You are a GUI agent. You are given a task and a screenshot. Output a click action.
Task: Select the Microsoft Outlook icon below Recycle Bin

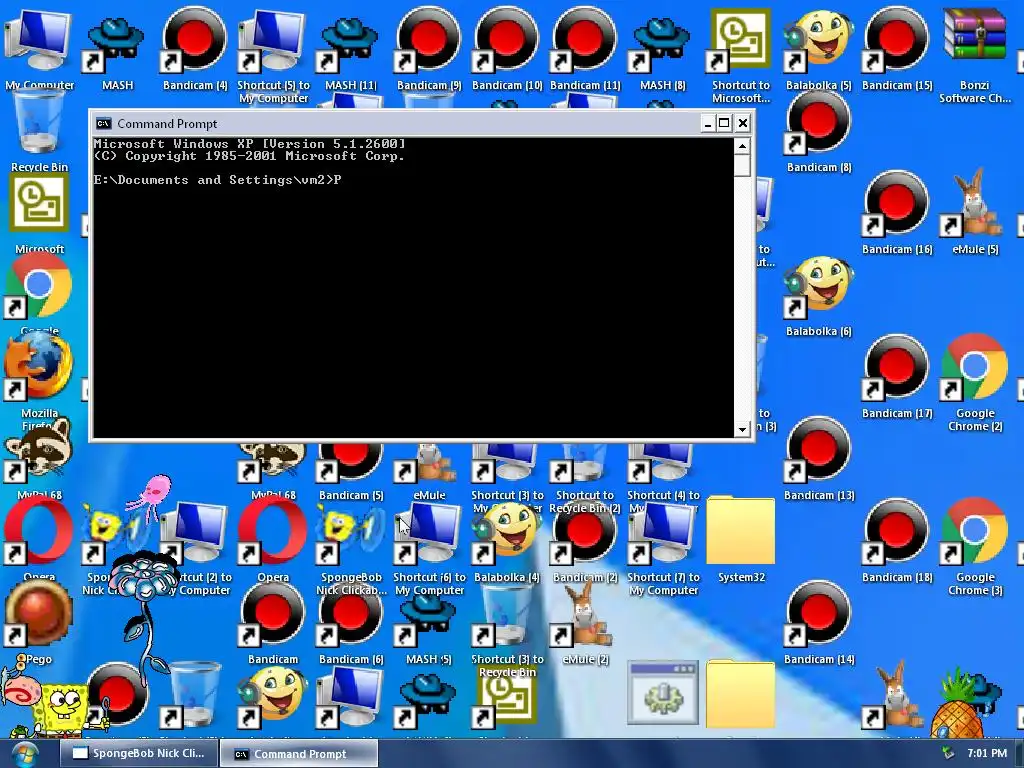39,204
